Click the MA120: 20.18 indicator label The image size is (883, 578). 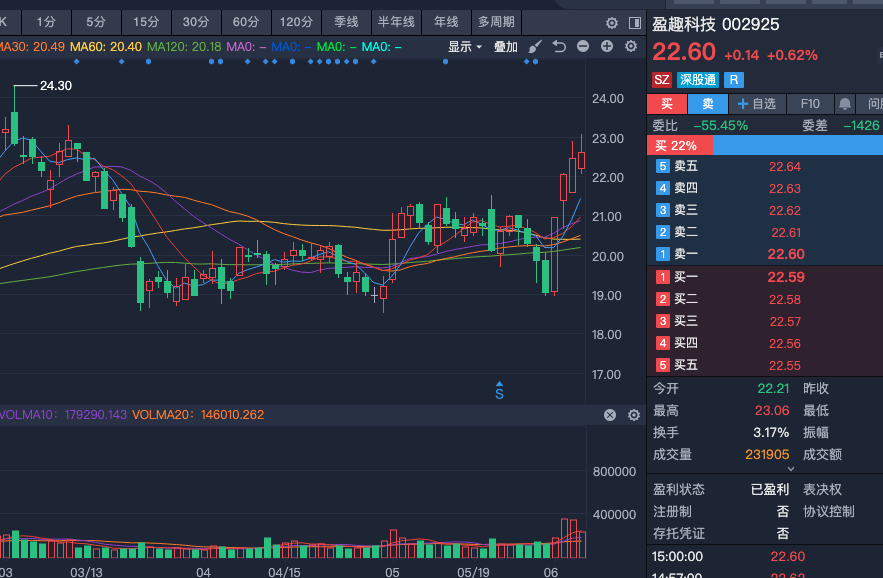[184, 47]
